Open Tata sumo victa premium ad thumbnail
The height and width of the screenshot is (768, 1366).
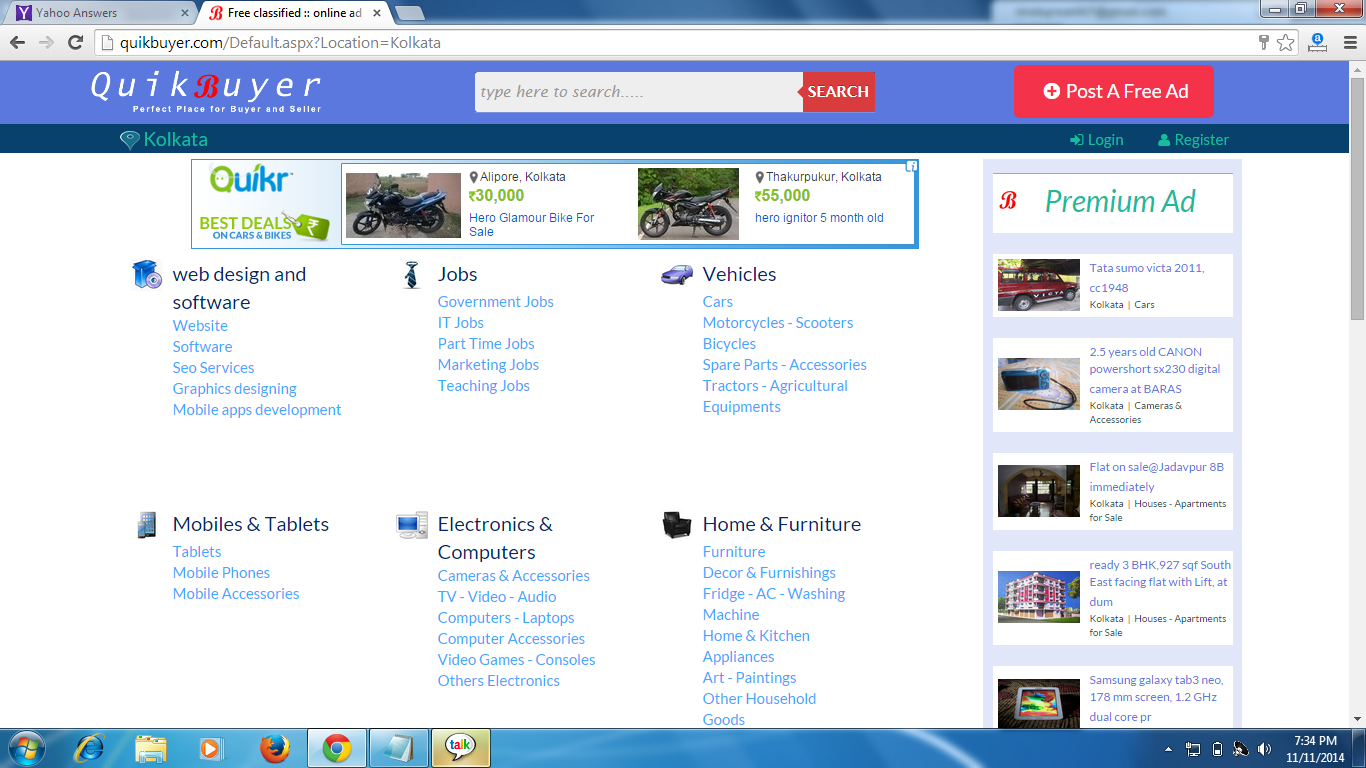[x=1039, y=285]
